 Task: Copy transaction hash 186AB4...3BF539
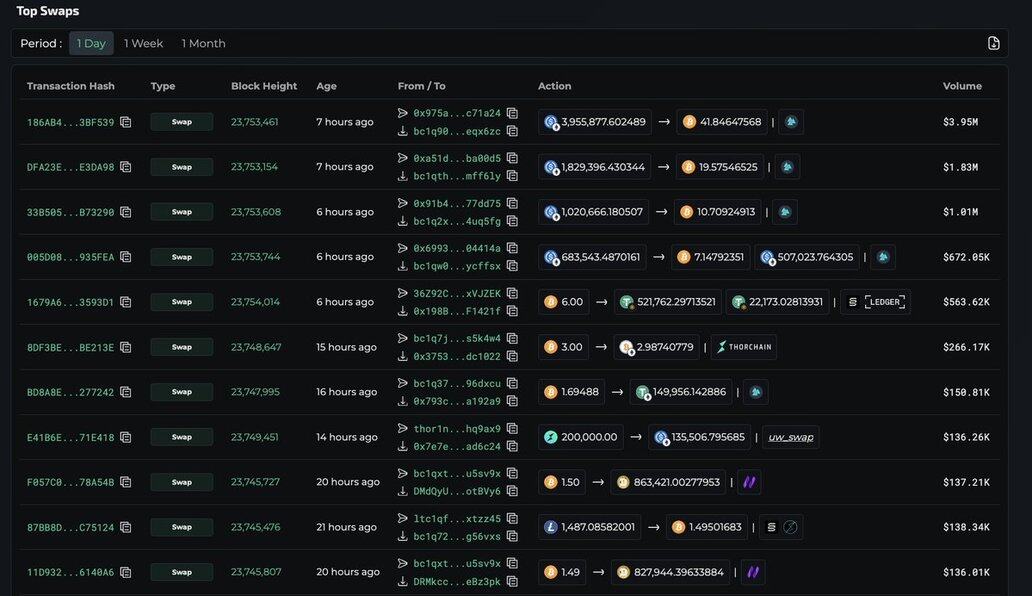(126, 122)
